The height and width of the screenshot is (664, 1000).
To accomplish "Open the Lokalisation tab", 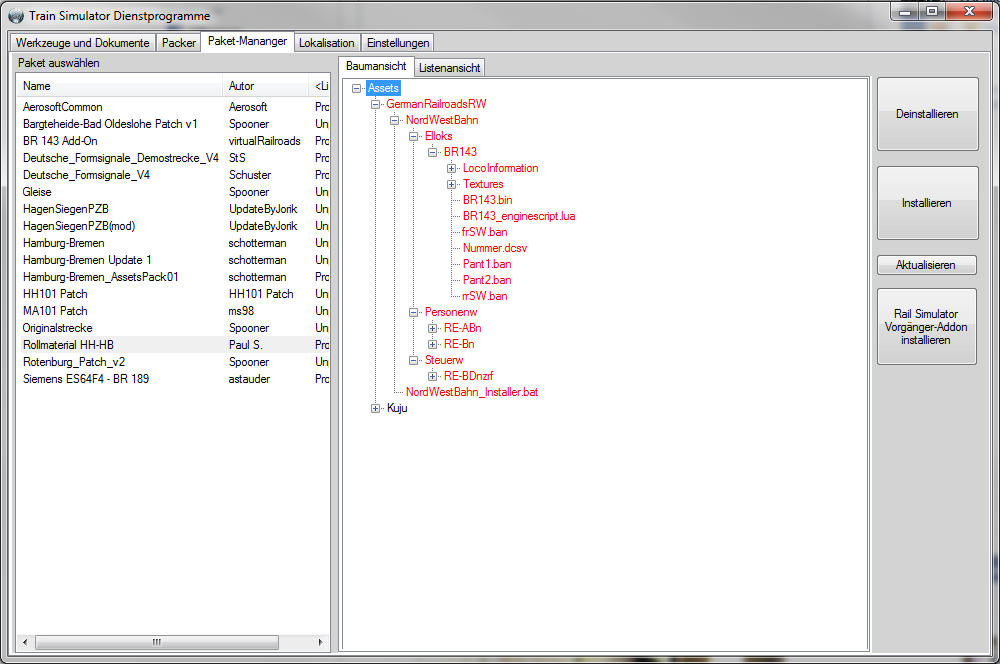I will (327, 43).
